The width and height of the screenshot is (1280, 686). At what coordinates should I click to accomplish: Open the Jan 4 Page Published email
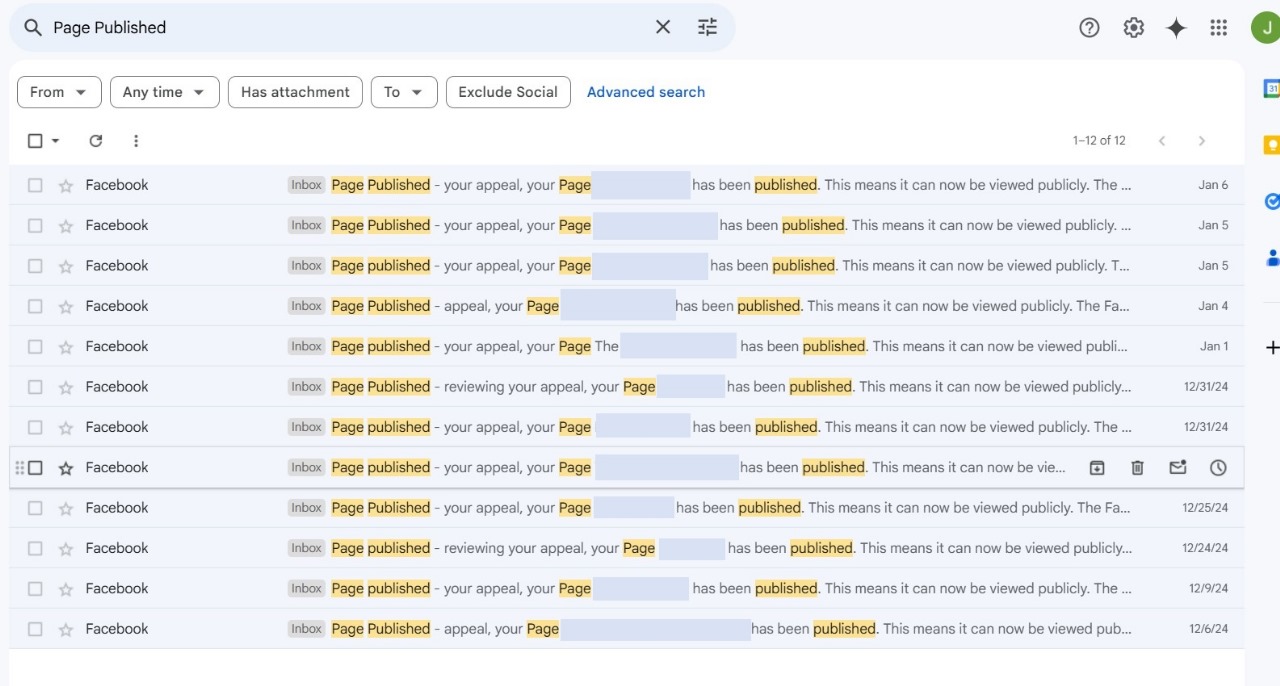(627, 306)
